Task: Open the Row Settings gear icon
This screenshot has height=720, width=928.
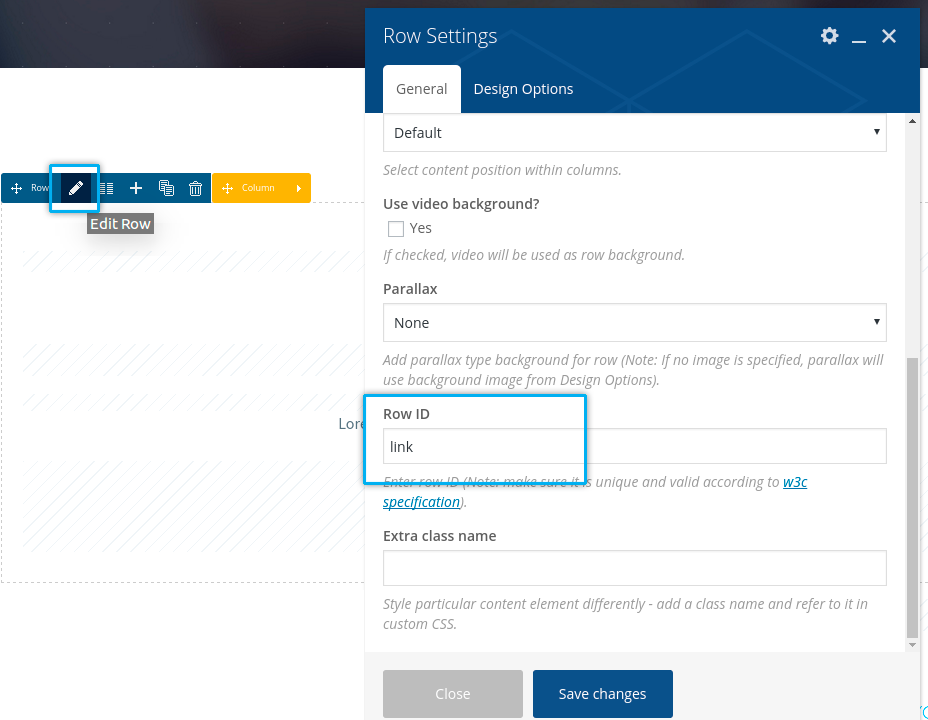Action: point(829,36)
